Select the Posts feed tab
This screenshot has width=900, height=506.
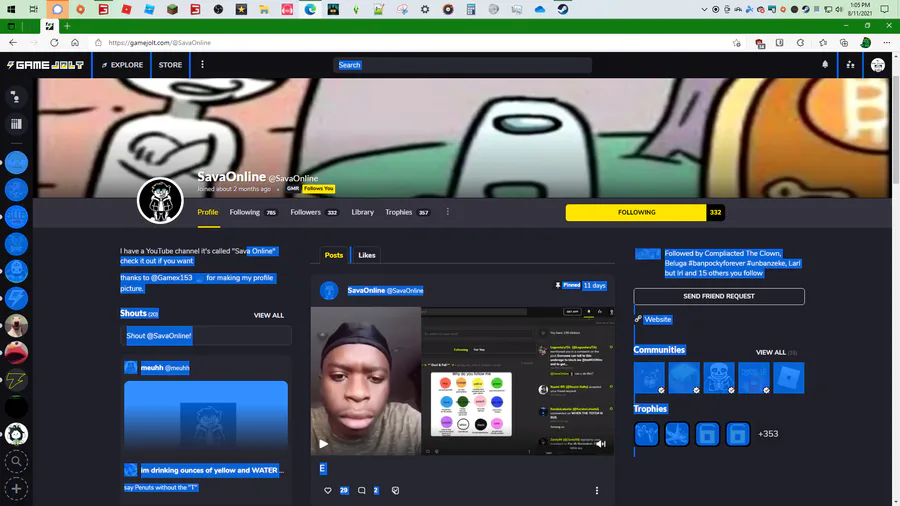tap(334, 255)
